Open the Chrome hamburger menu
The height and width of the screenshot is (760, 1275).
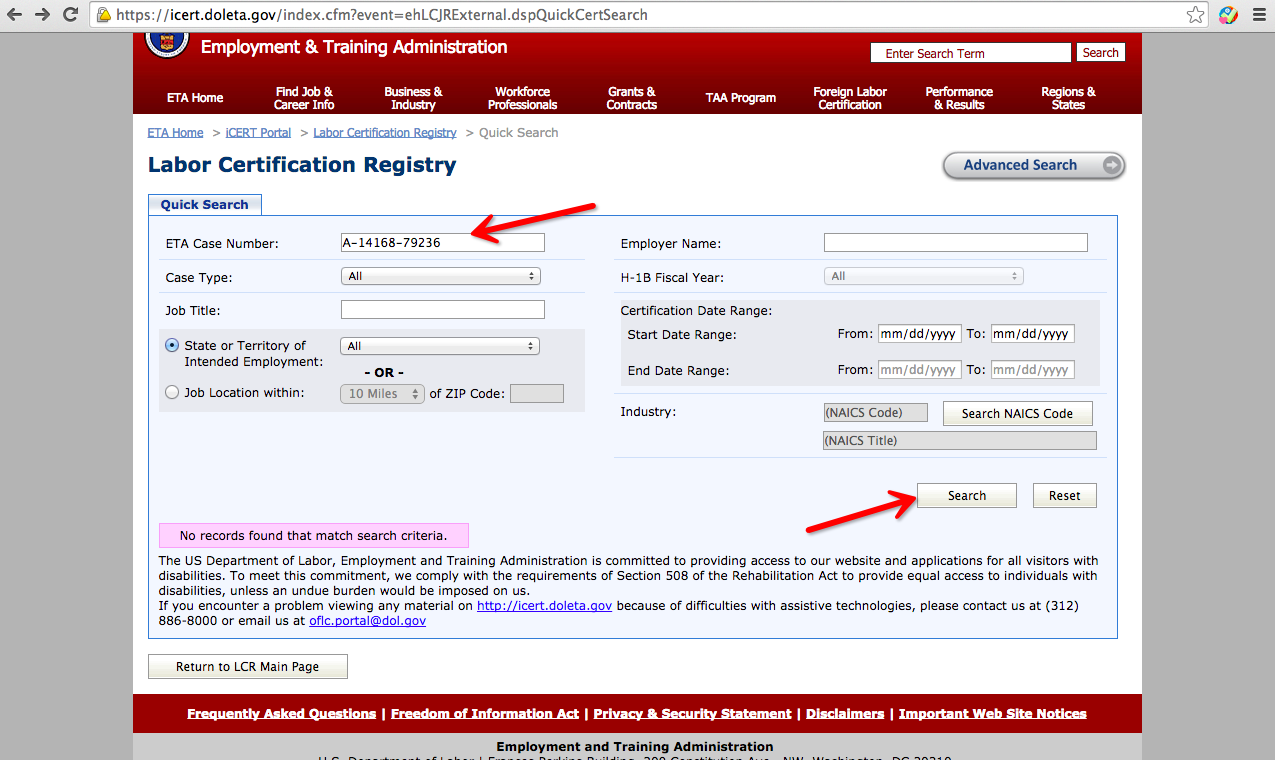1259,15
